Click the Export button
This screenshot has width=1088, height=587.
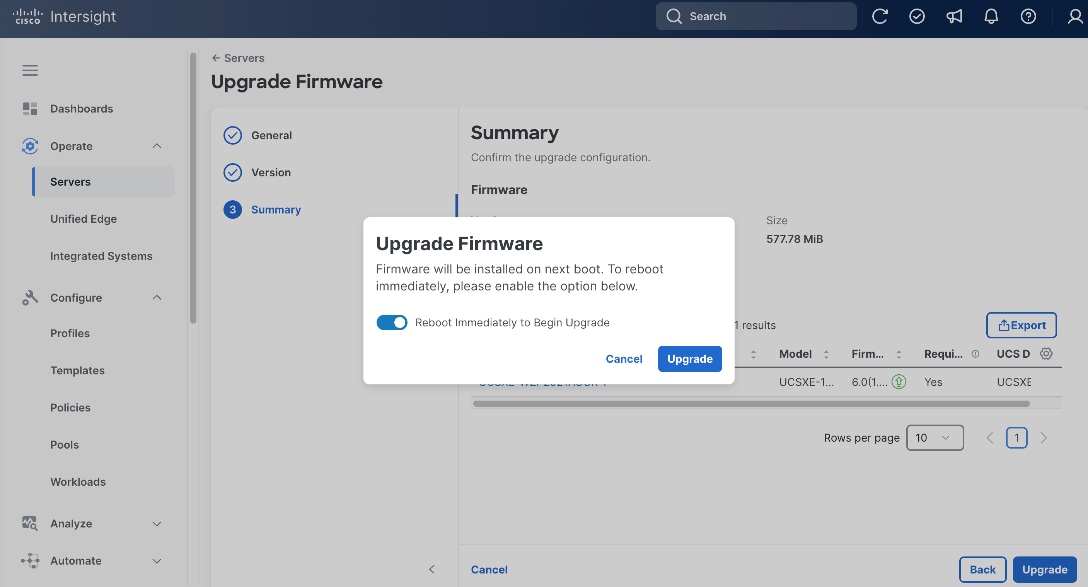coord(1021,325)
